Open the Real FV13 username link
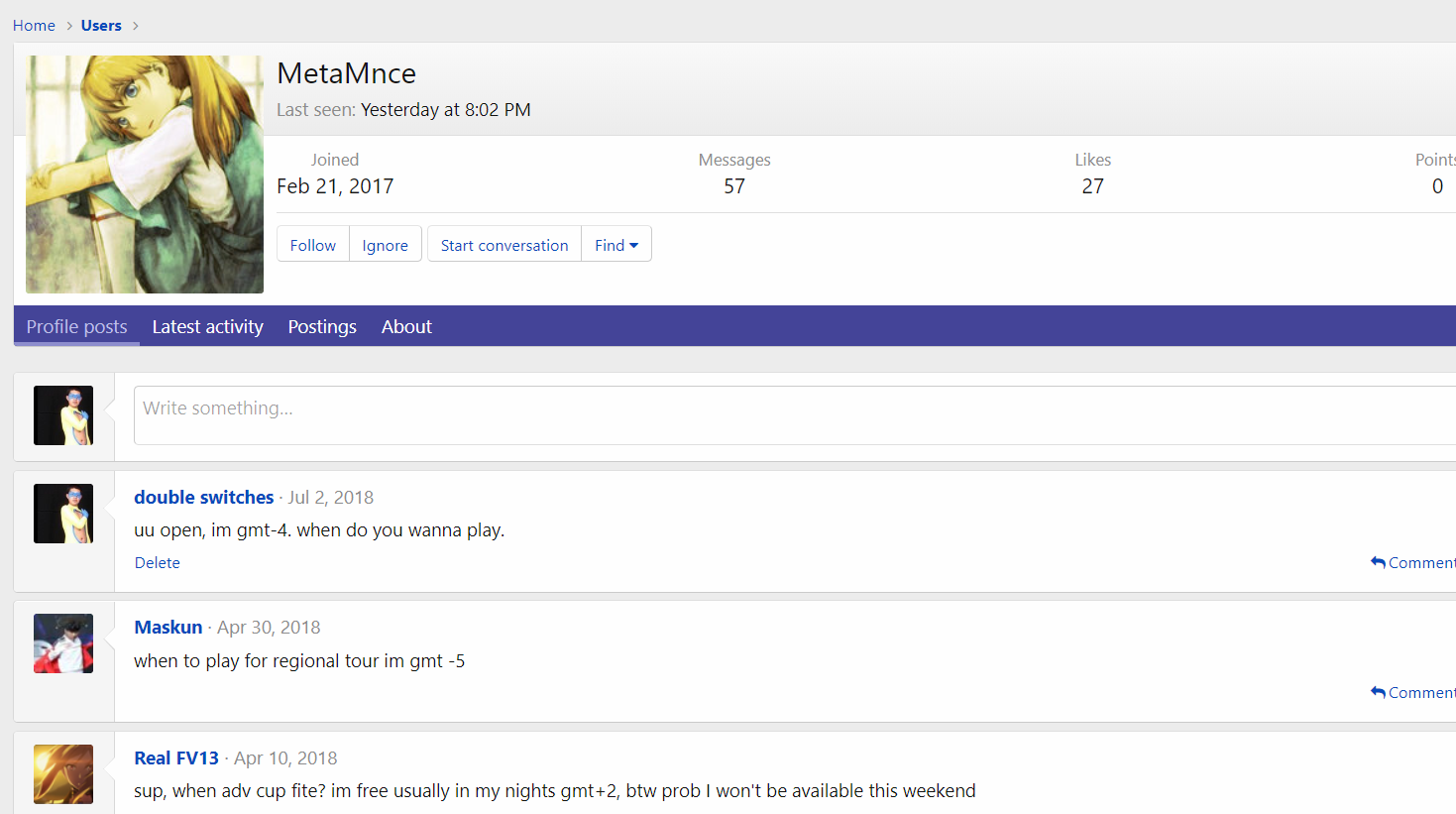1456x814 pixels. pyautogui.click(x=176, y=758)
